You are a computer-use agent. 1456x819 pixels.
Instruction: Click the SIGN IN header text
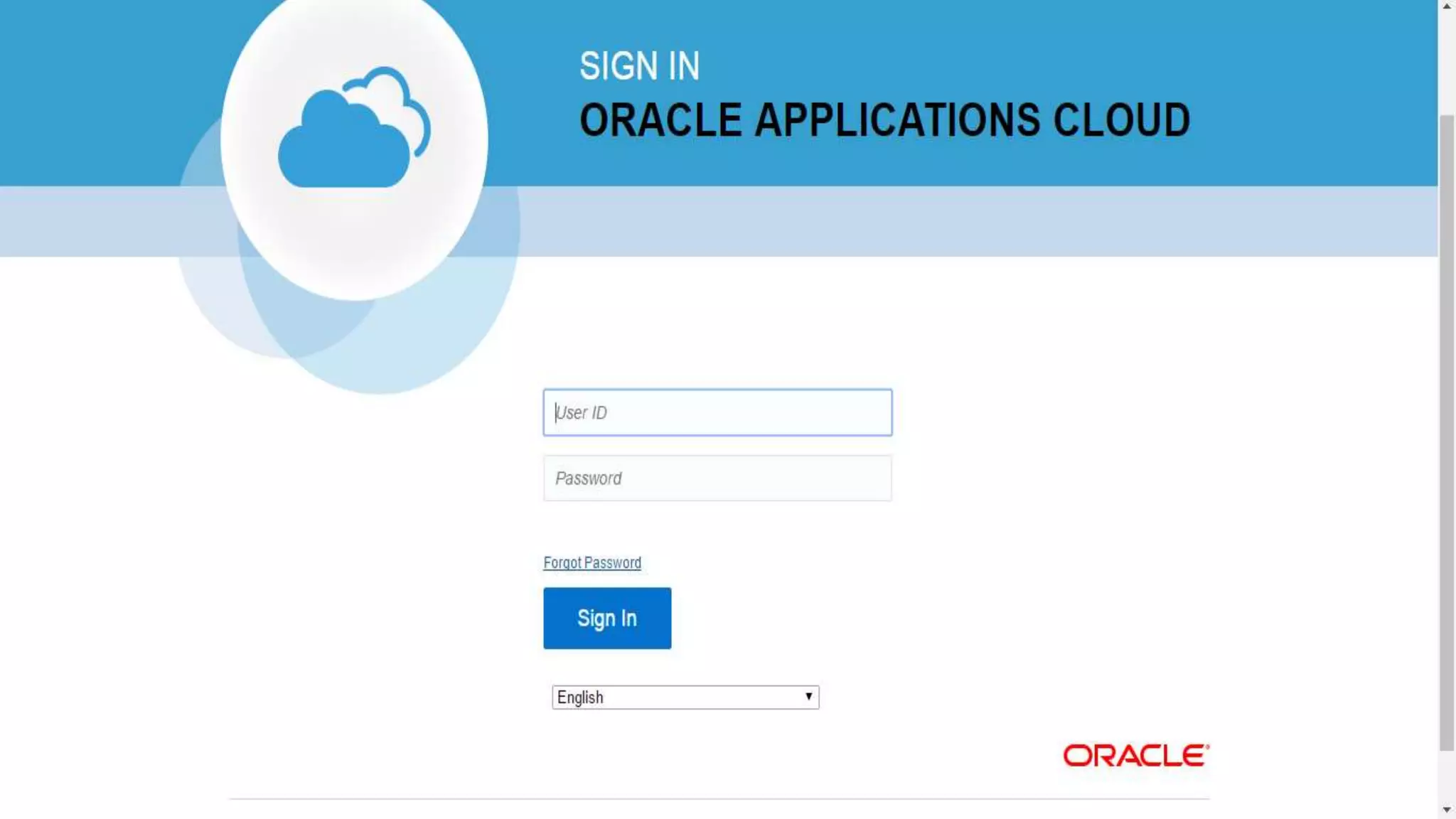[639, 66]
